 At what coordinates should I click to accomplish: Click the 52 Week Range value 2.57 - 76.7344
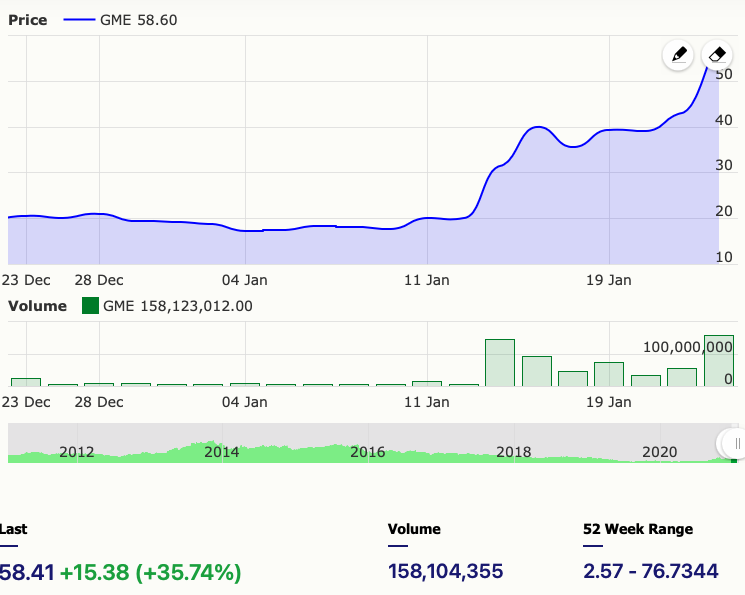point(651,571)
